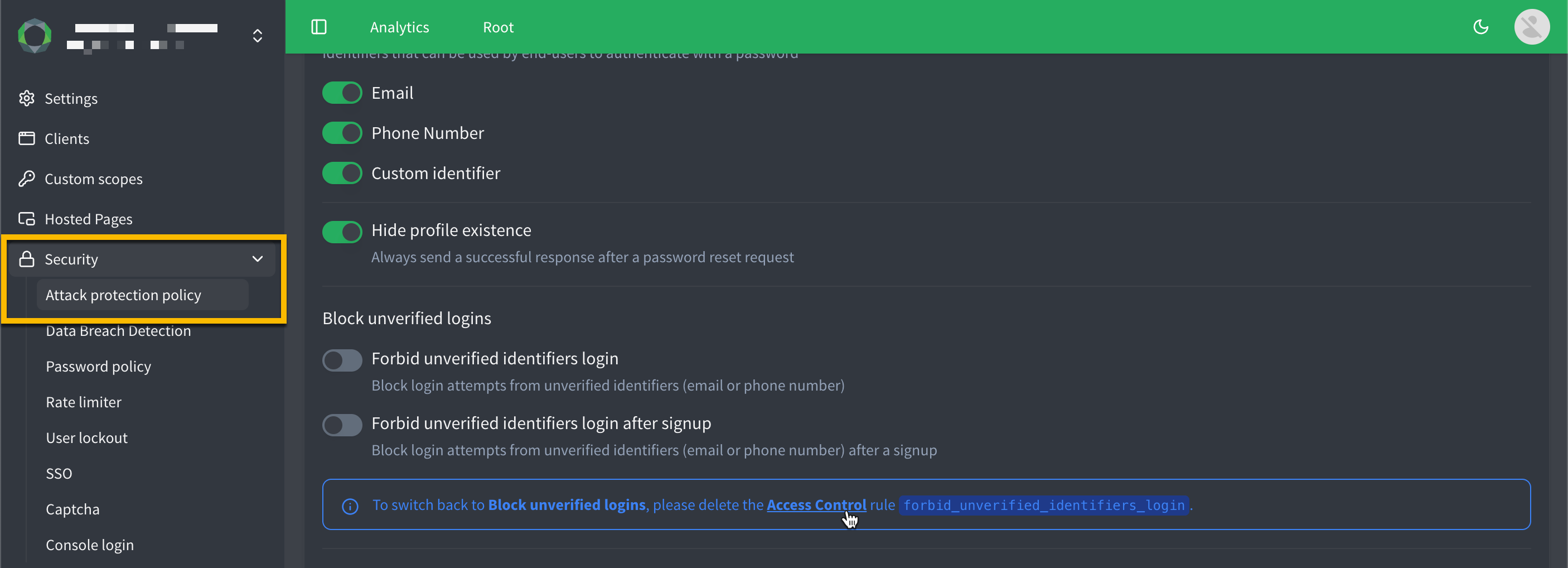Select Attack protection policy
The height and width of the screenshot is (568, 1568).
point(123,295)
